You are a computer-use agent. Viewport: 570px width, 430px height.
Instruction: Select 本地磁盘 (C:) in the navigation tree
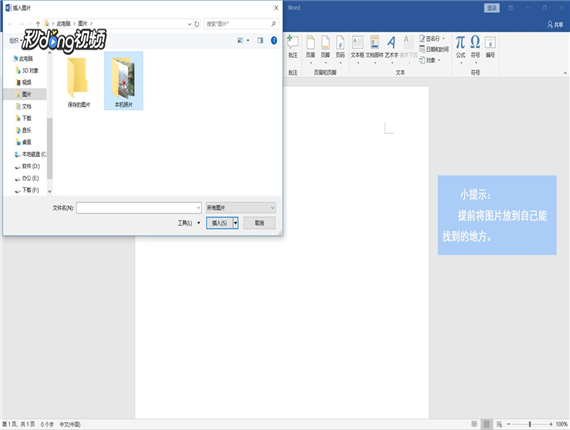click(x=31, y=154)
